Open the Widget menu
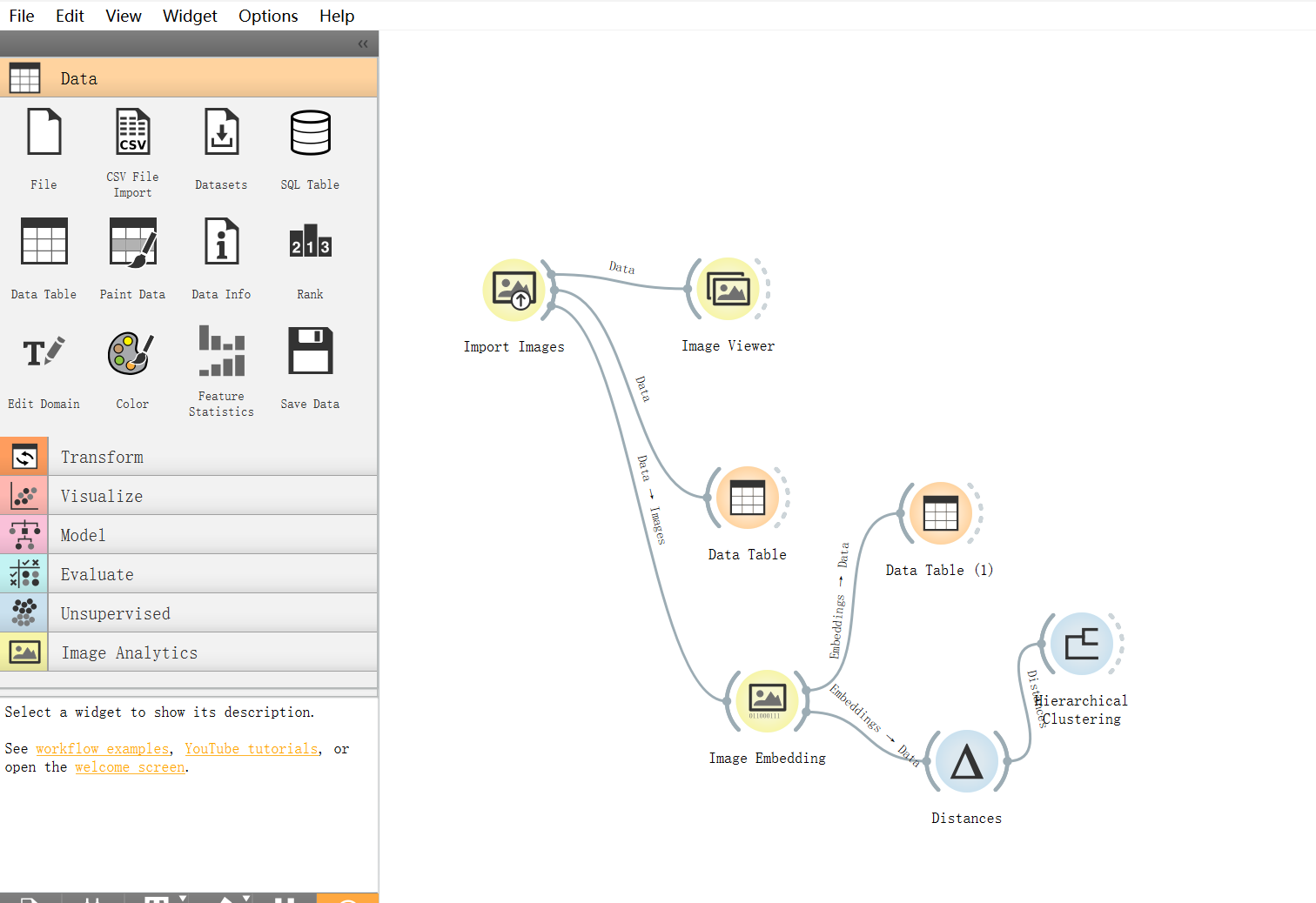The height and width of the screenshot is (903, 1316). (189, 16)
